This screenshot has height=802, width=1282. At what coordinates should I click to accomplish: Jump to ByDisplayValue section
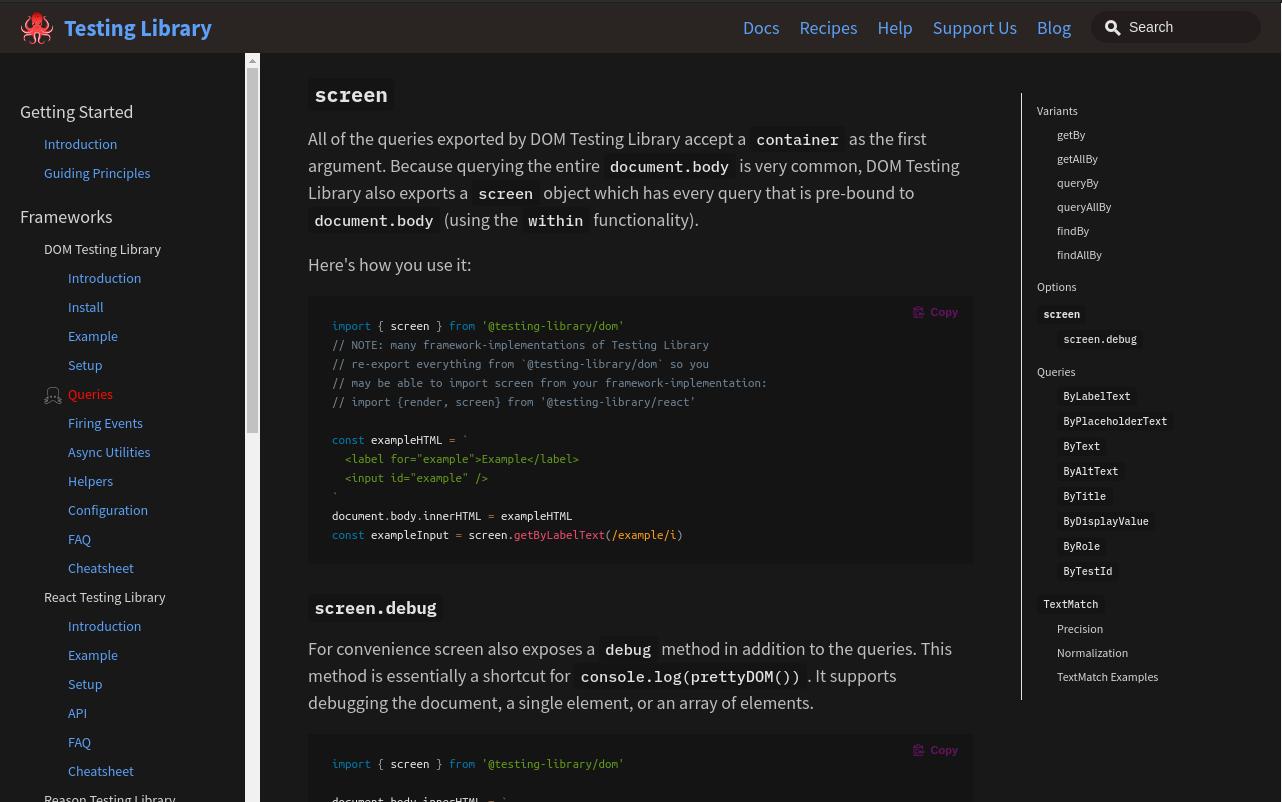click(x=1106, y=521)
